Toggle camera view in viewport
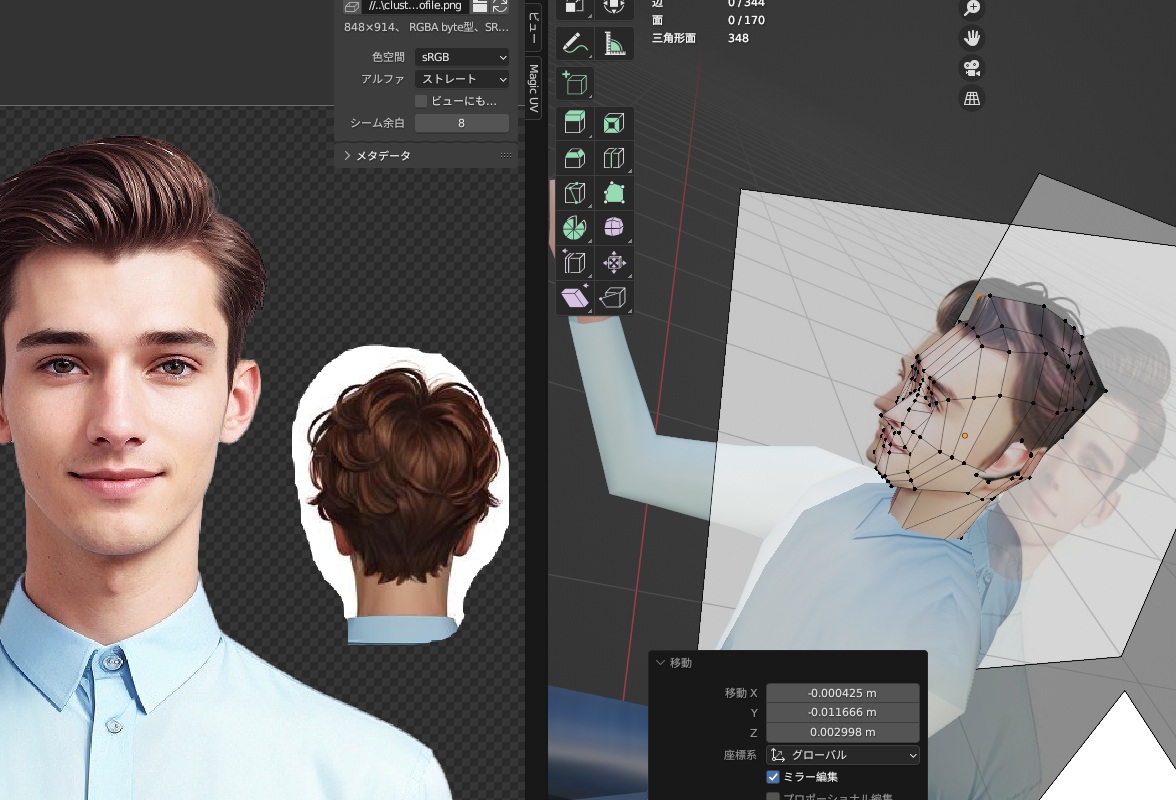This screenshot has width=1176, height=800. click(x=971, y=68)
